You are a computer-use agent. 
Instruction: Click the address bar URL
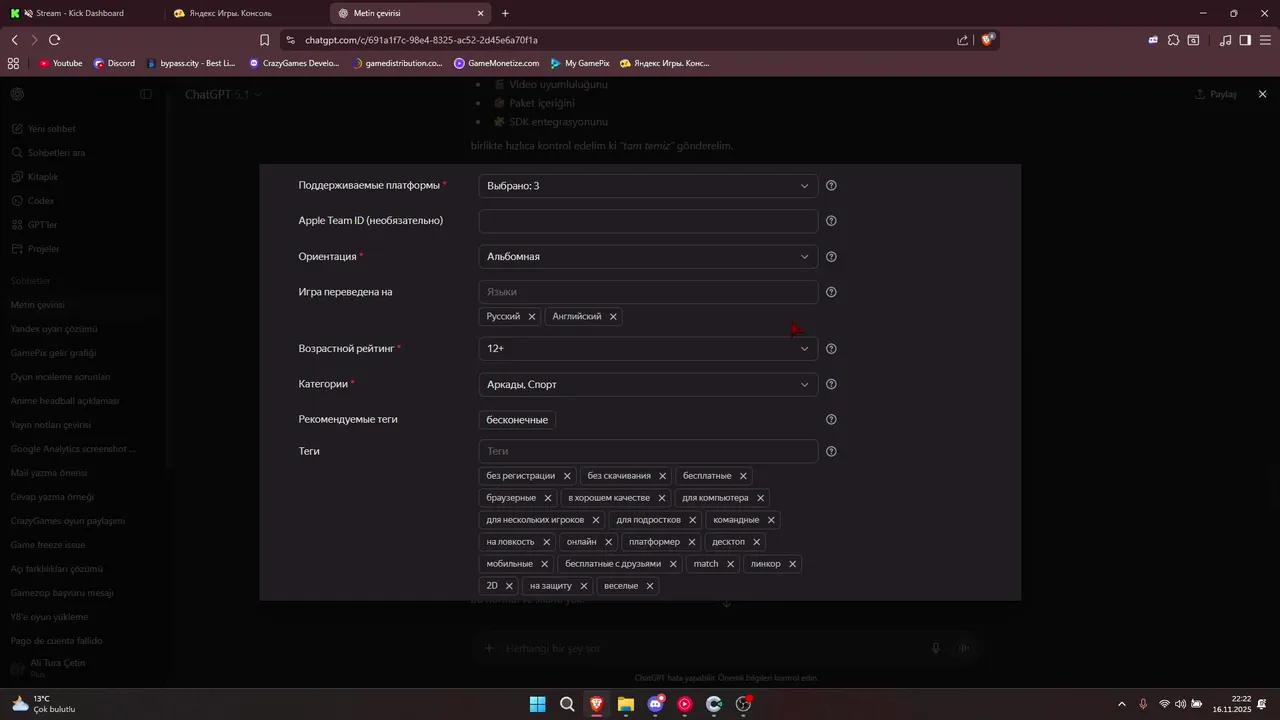coord(421,40)
